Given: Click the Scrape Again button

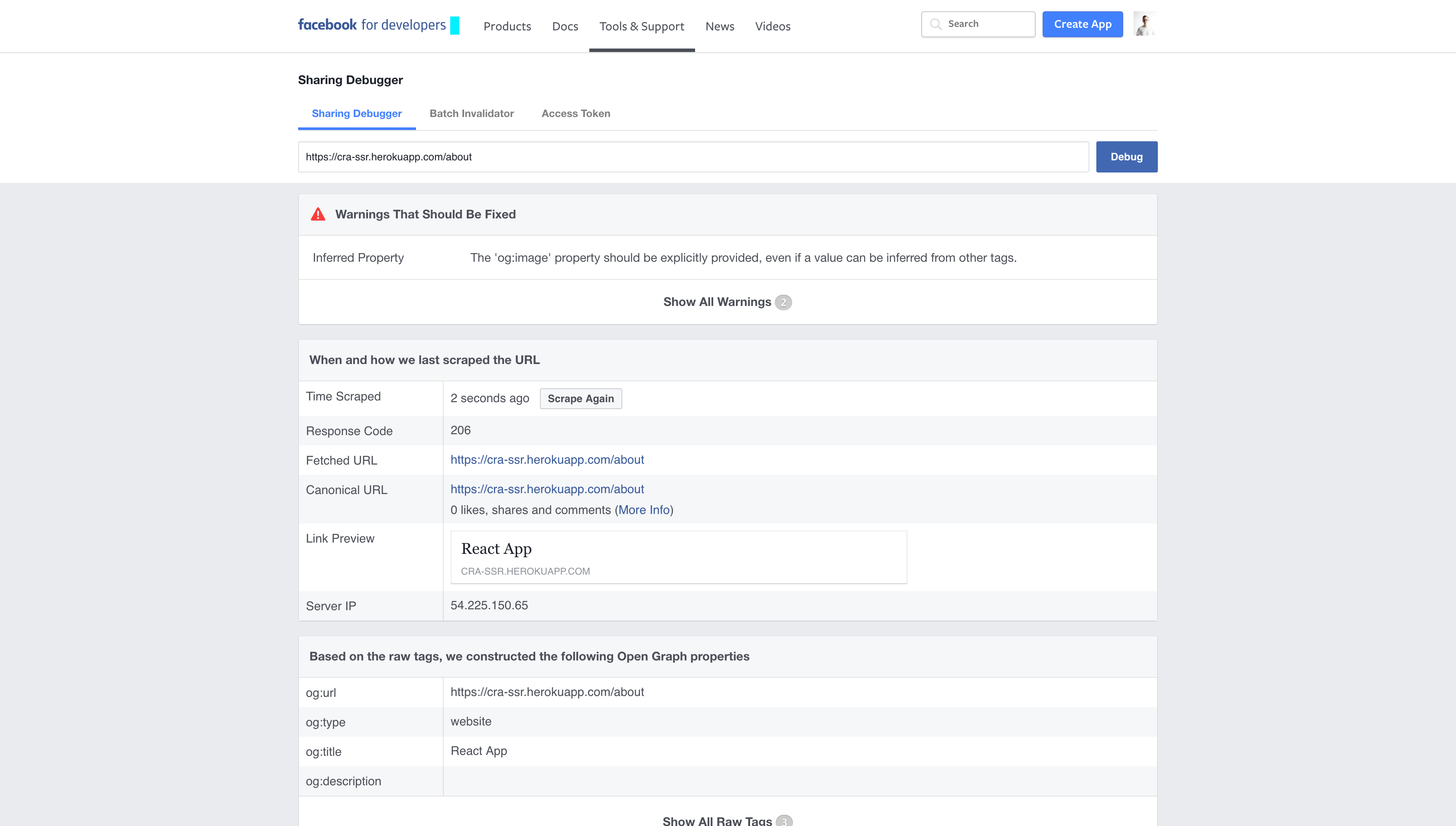Looking at the screenshot, I should (x=580, y=398).
